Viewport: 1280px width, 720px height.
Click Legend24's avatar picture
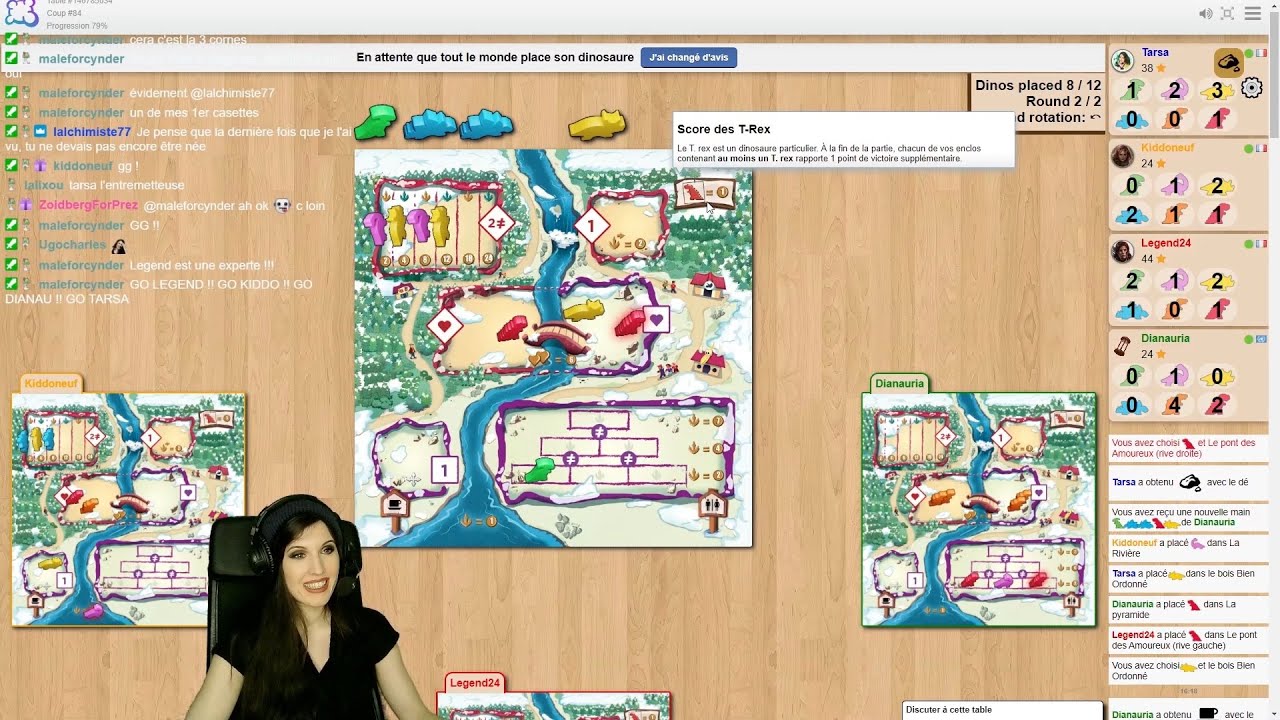[1123, 251]
